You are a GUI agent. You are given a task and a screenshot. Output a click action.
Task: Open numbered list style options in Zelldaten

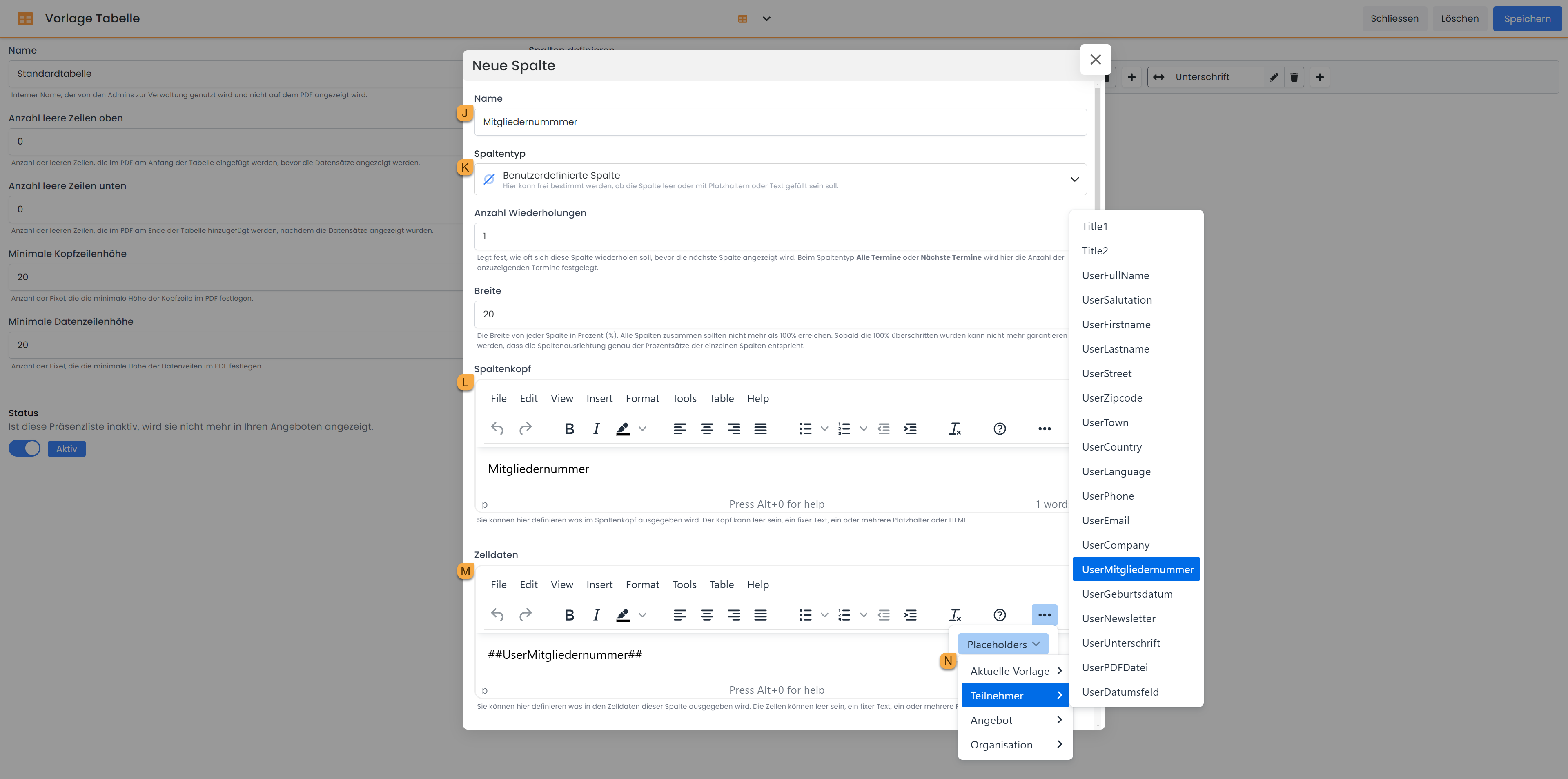pos(863,615)
